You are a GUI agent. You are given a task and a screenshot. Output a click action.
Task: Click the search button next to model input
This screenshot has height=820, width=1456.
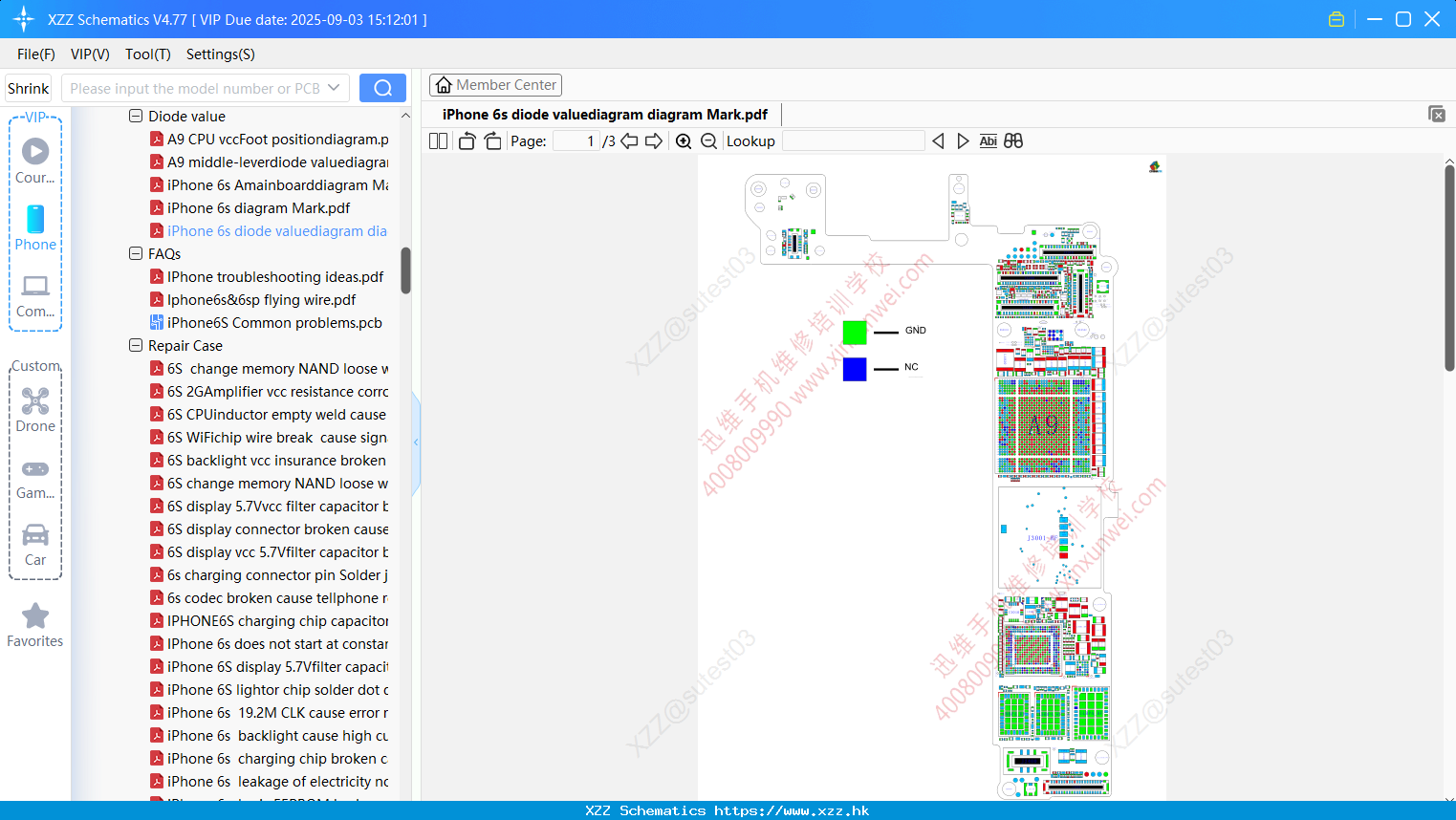click(x=382, y=88)
